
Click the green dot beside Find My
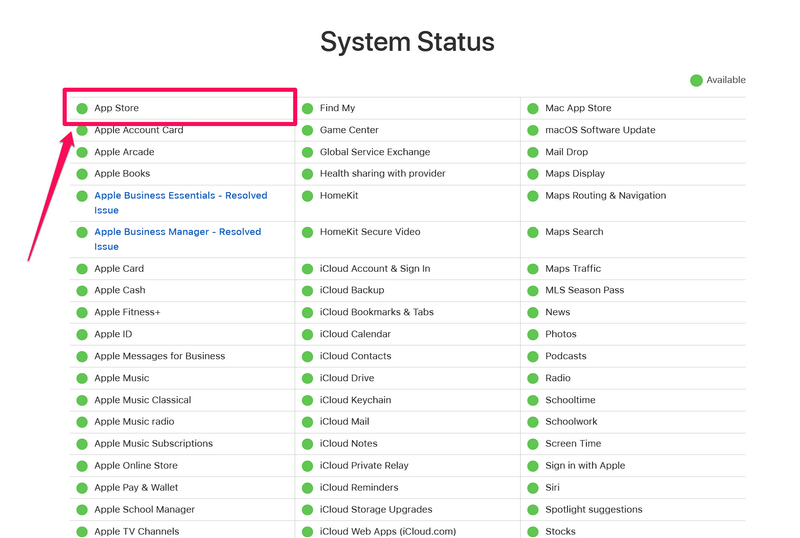click(308, 108)
